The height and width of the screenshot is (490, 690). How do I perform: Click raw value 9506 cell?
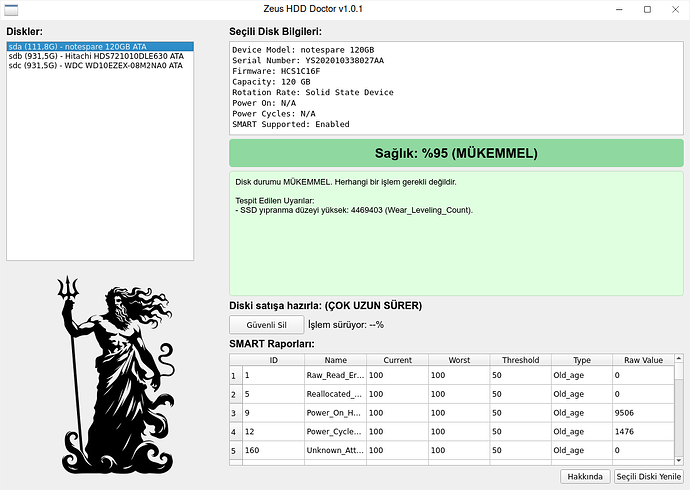tap(643, 413)
